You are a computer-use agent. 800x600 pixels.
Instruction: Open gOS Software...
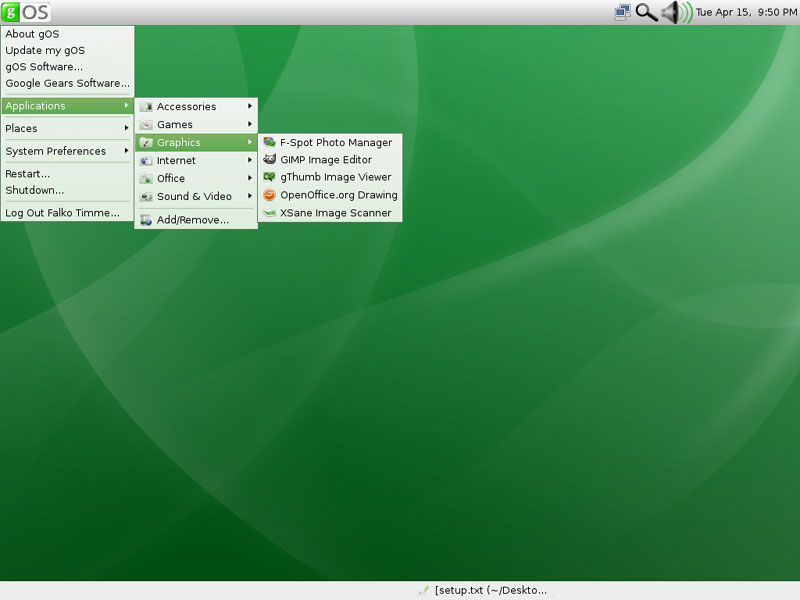point(44,67)
